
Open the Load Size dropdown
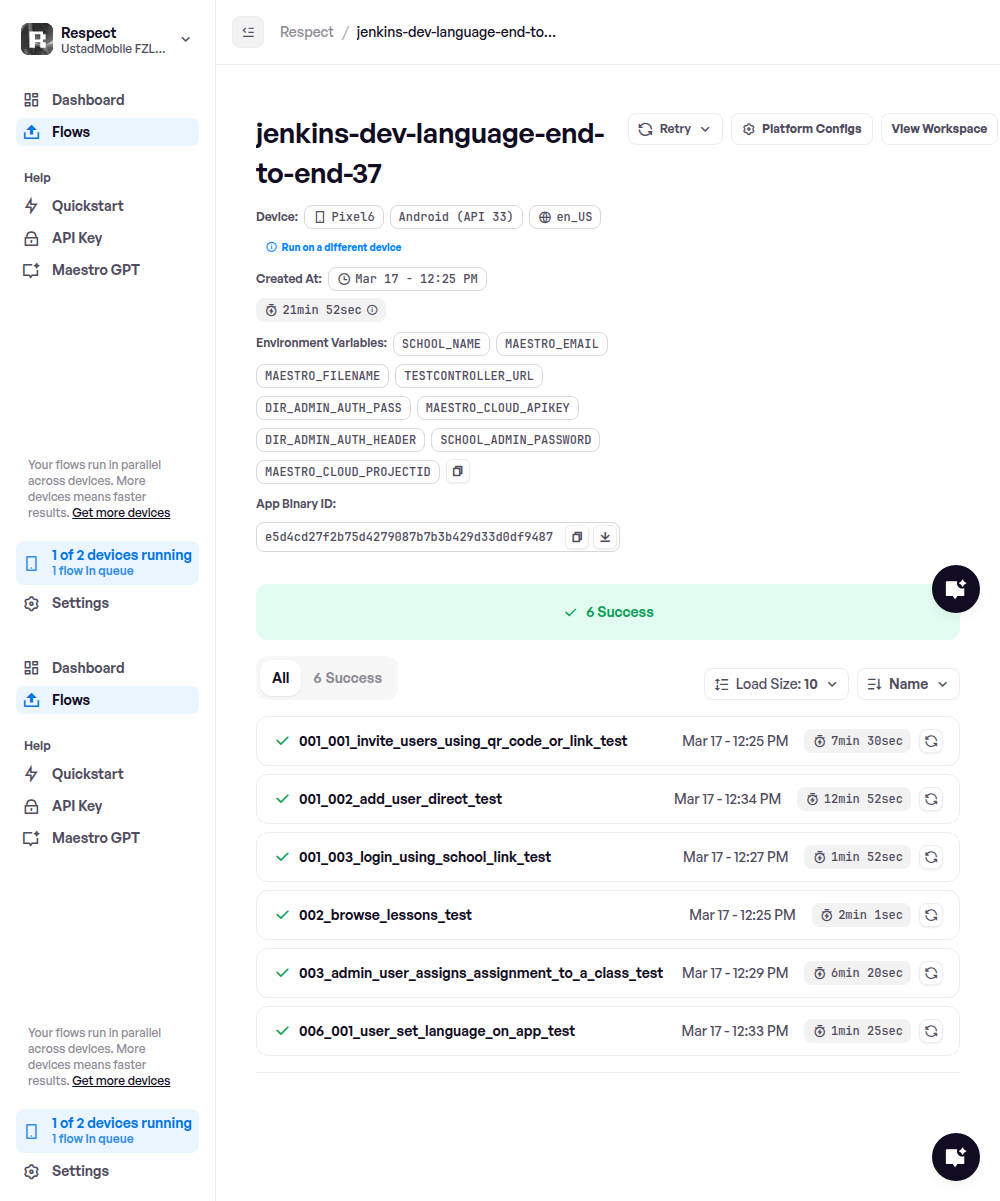point(776,684)
